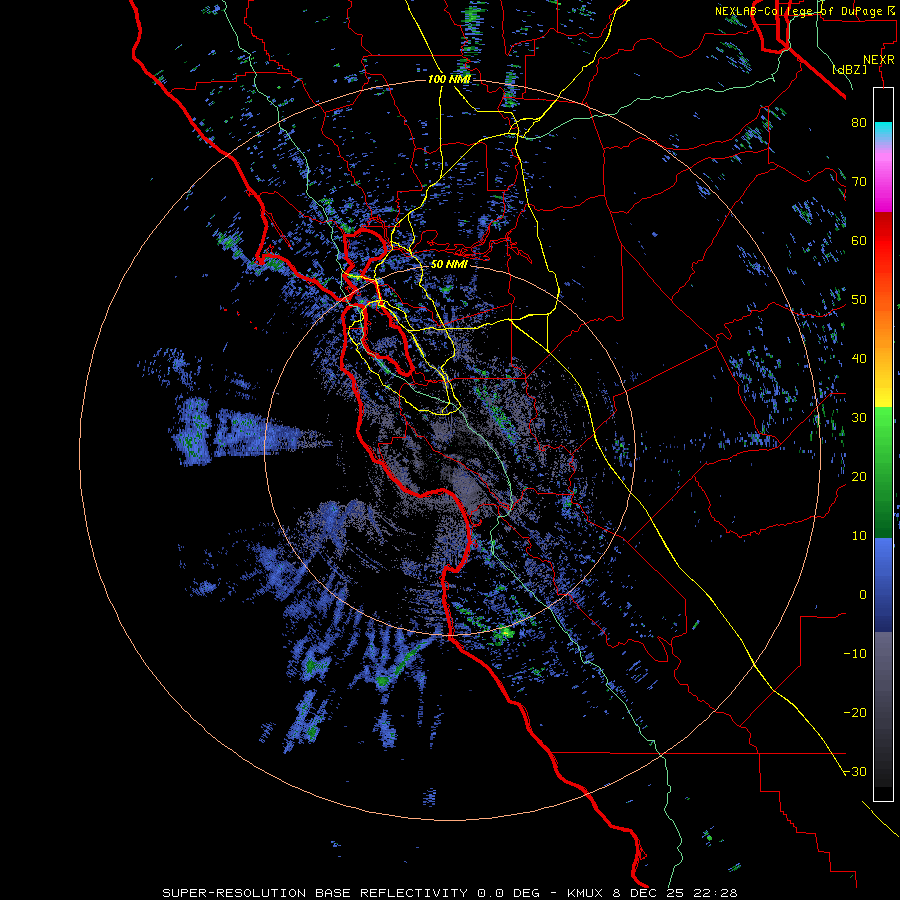Click the 50 value on the dBZ scale
Image resolution: width=900 pixels, height=900 pixels.
pos(859,300)
